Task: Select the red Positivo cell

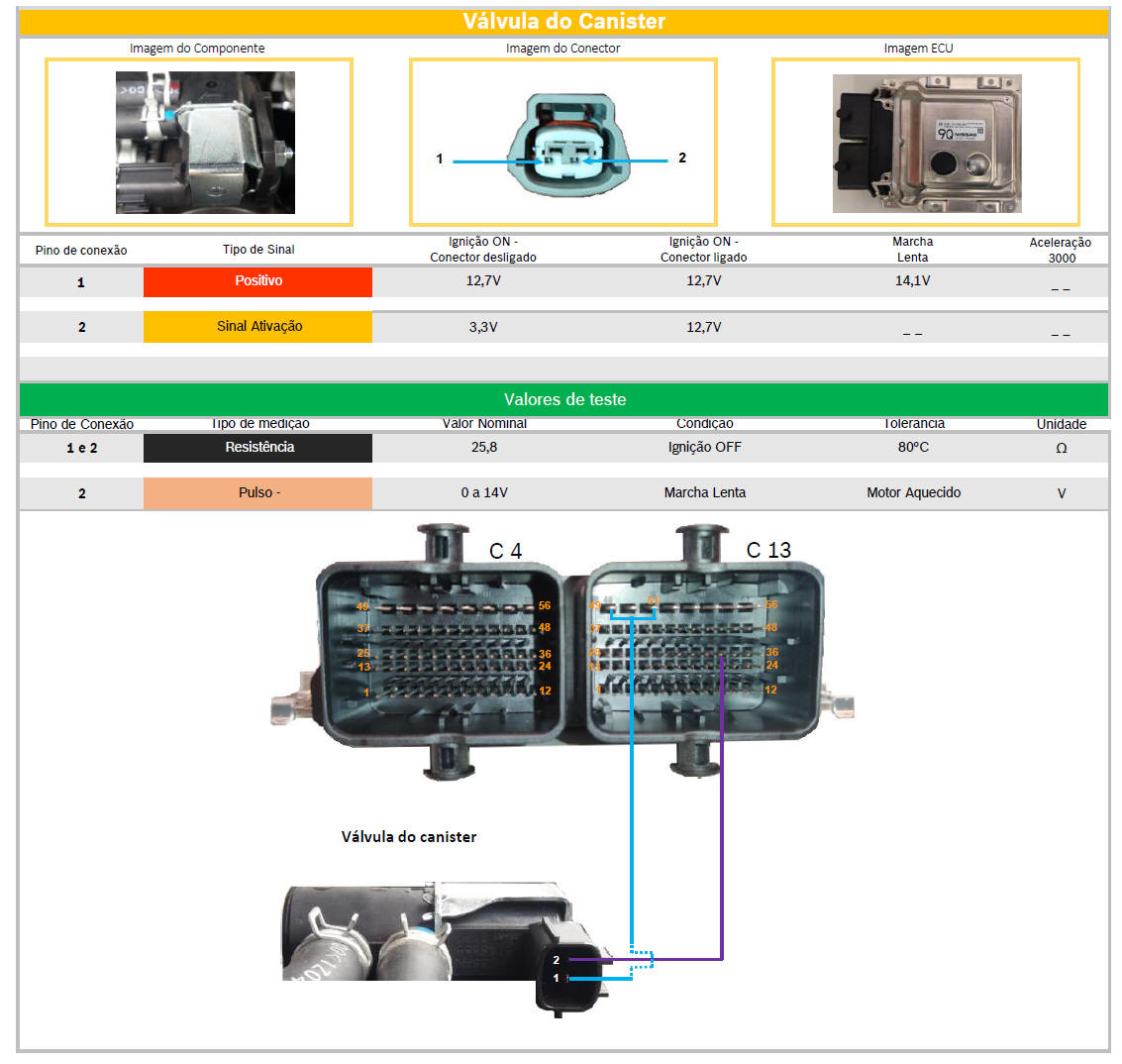Action: (257, 281)
